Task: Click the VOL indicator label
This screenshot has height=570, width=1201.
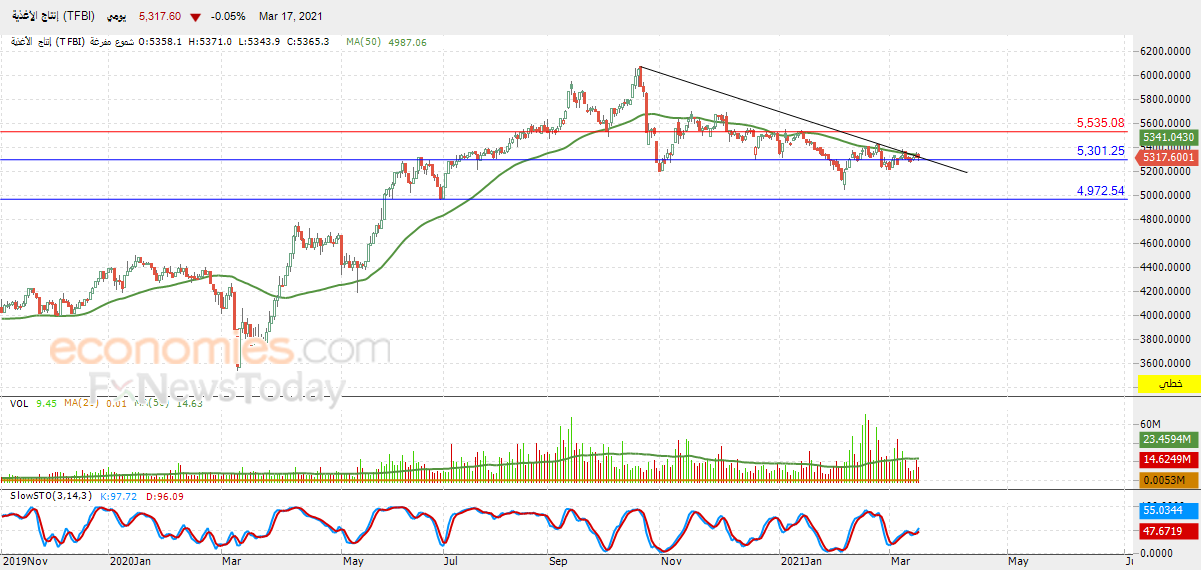Action: [19, 403]
